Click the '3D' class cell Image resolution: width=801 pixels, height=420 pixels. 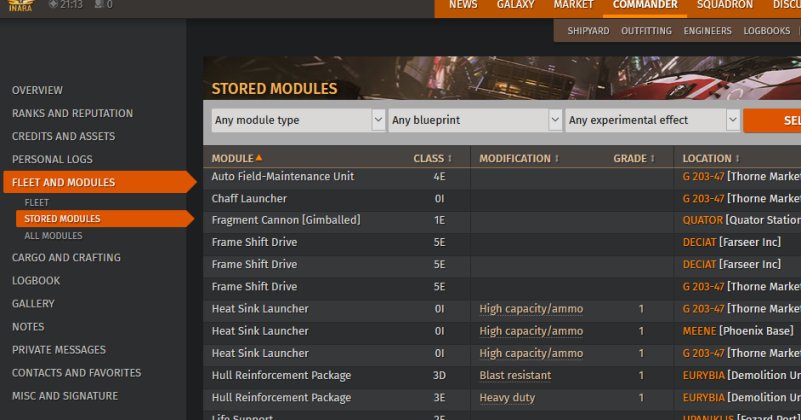coord(439,376)
